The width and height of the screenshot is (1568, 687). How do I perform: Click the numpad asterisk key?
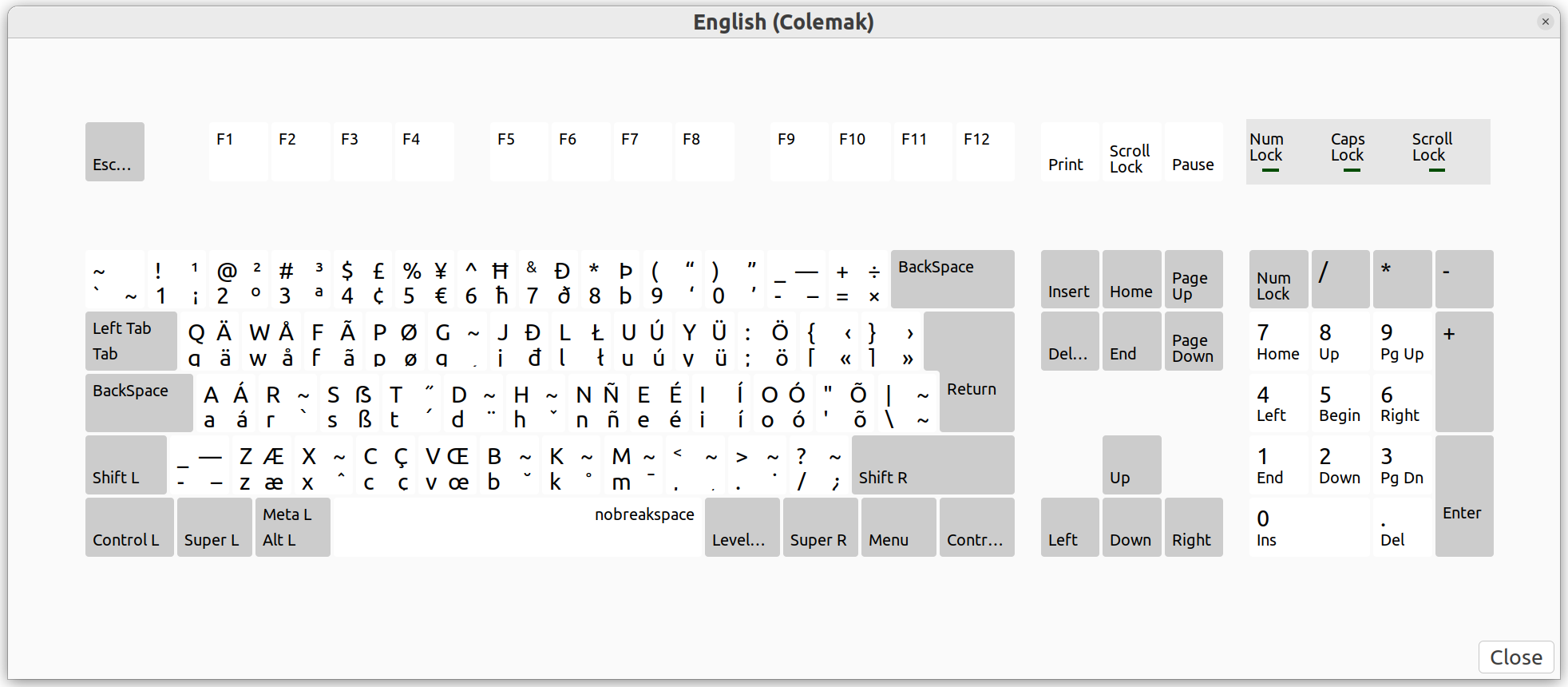click(x=1403, y=280)
